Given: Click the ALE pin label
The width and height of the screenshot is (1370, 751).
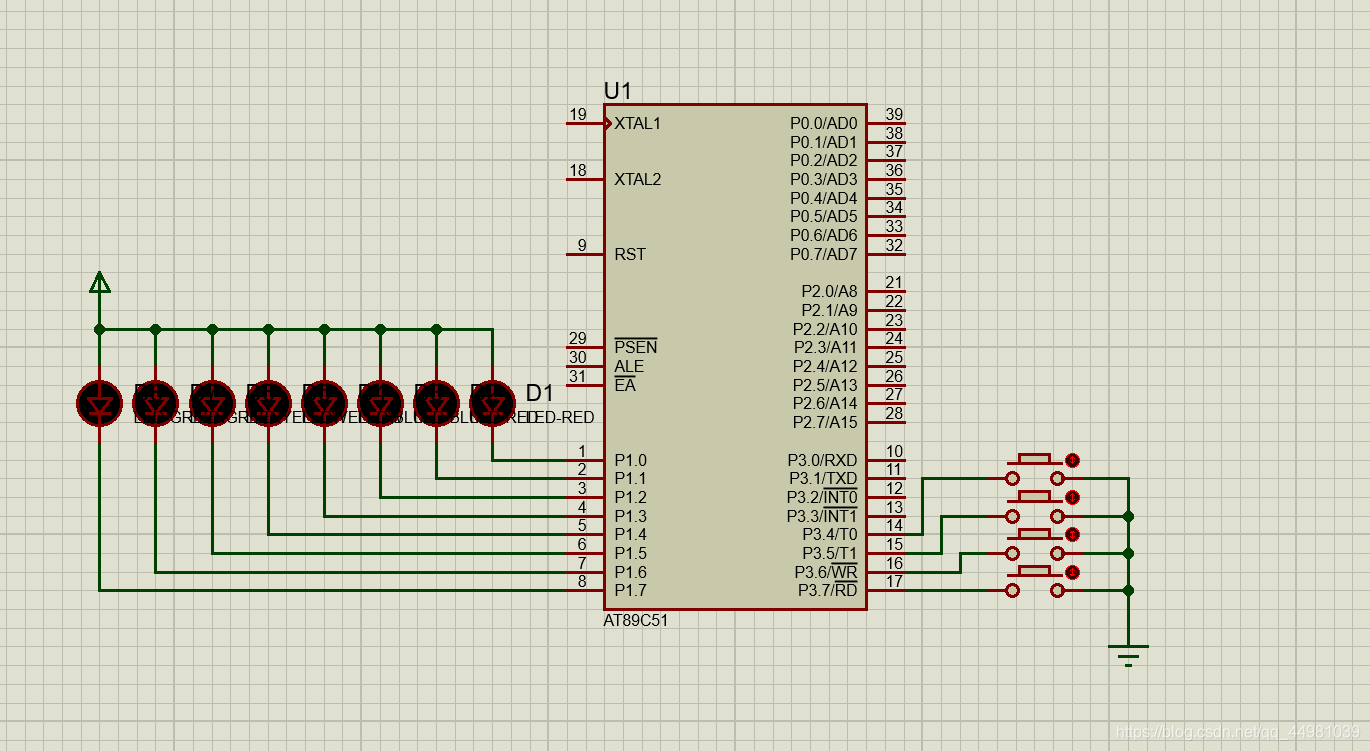Looking at the screenshot, I should (x=629, y=367).
